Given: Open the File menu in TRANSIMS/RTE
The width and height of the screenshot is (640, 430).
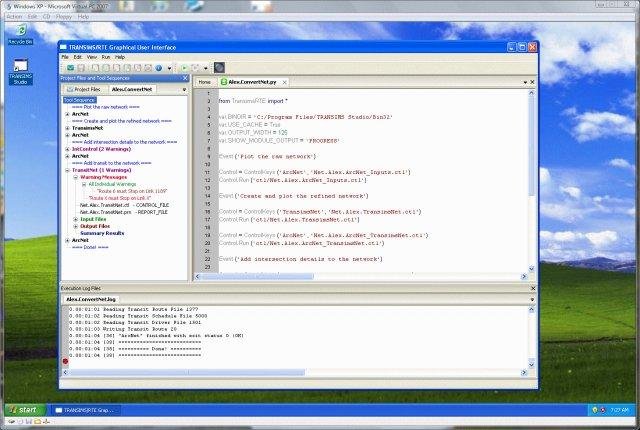Looking at the screenshot, I should pos(65,57).
